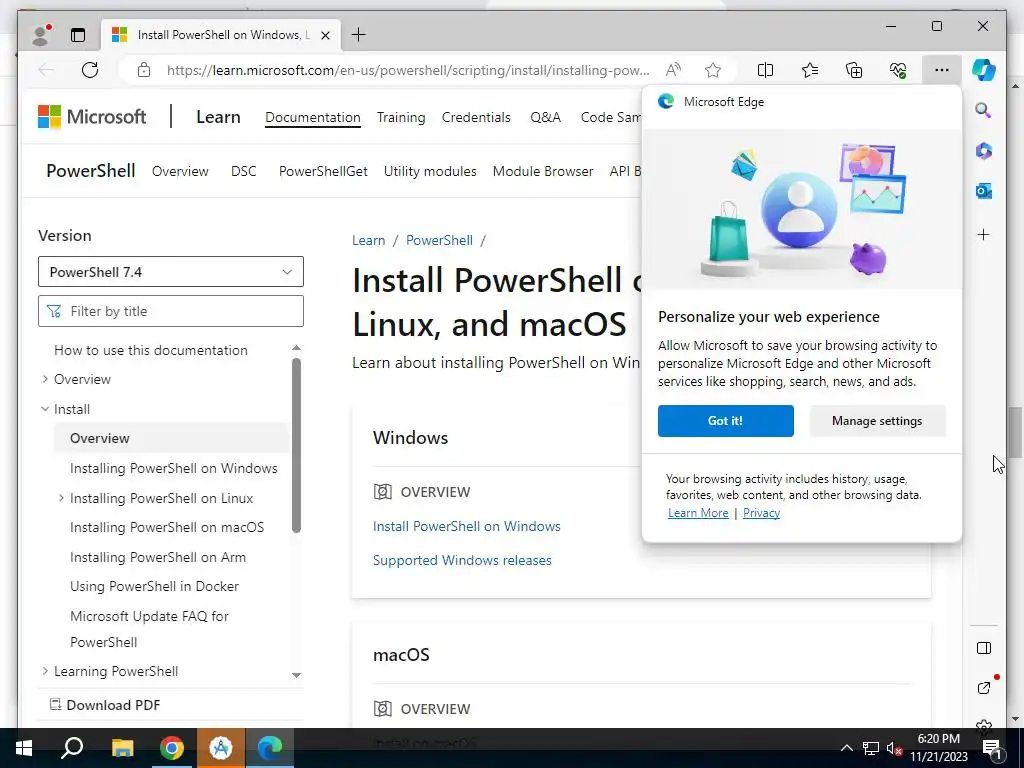Open Outlook icon in sidebar

tap(984, 191)
